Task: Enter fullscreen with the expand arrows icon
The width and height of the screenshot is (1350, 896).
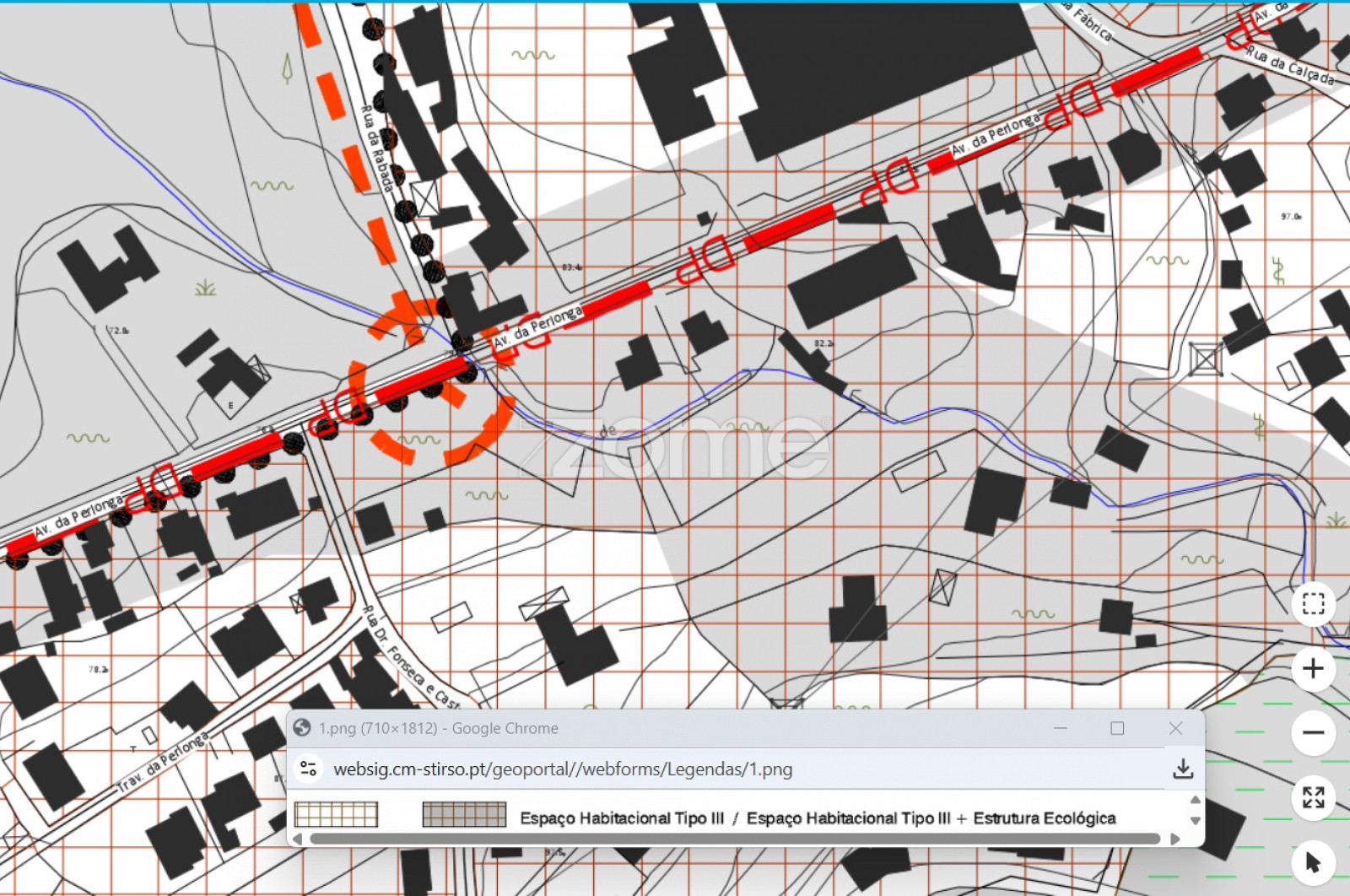Action: 1313,797
